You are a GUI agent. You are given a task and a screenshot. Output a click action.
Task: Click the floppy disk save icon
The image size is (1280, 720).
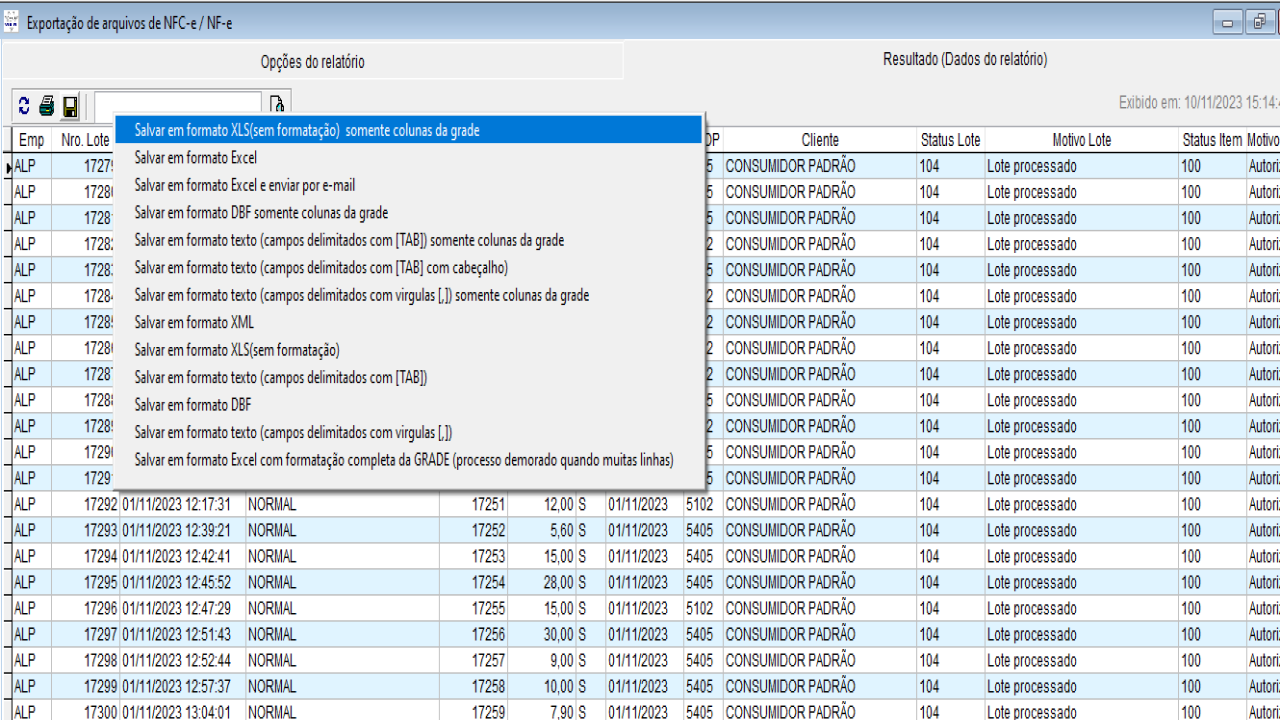click(70, 106)
